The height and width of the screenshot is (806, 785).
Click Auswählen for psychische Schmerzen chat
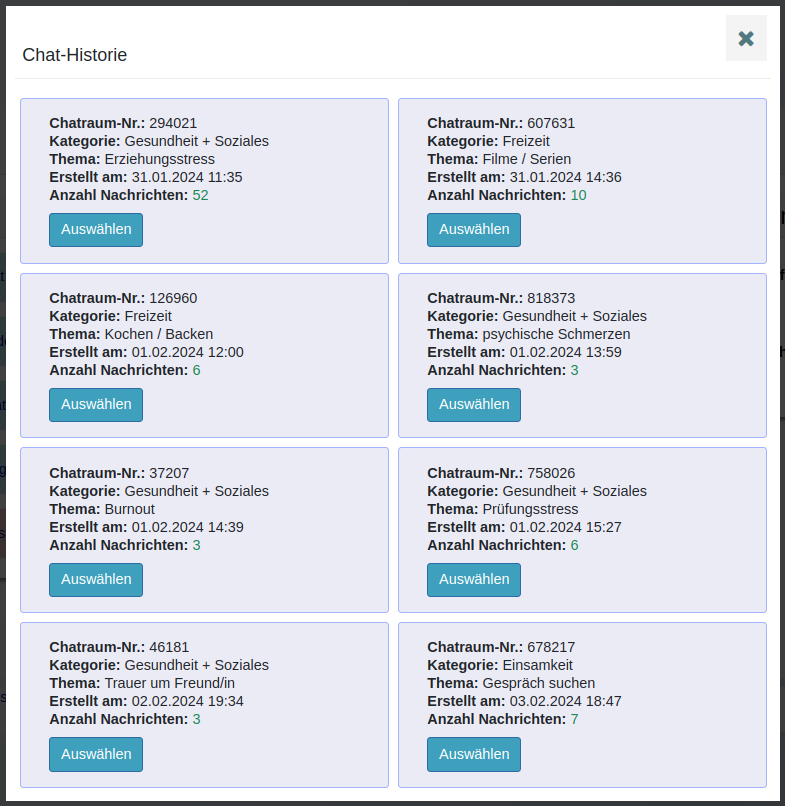point(474,404)
